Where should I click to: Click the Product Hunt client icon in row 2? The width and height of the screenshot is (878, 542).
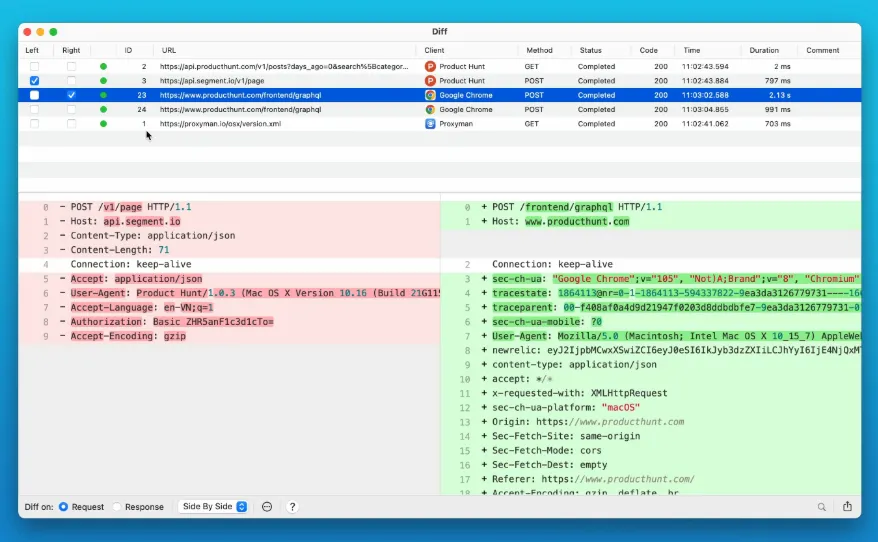(x=430, y=67)
